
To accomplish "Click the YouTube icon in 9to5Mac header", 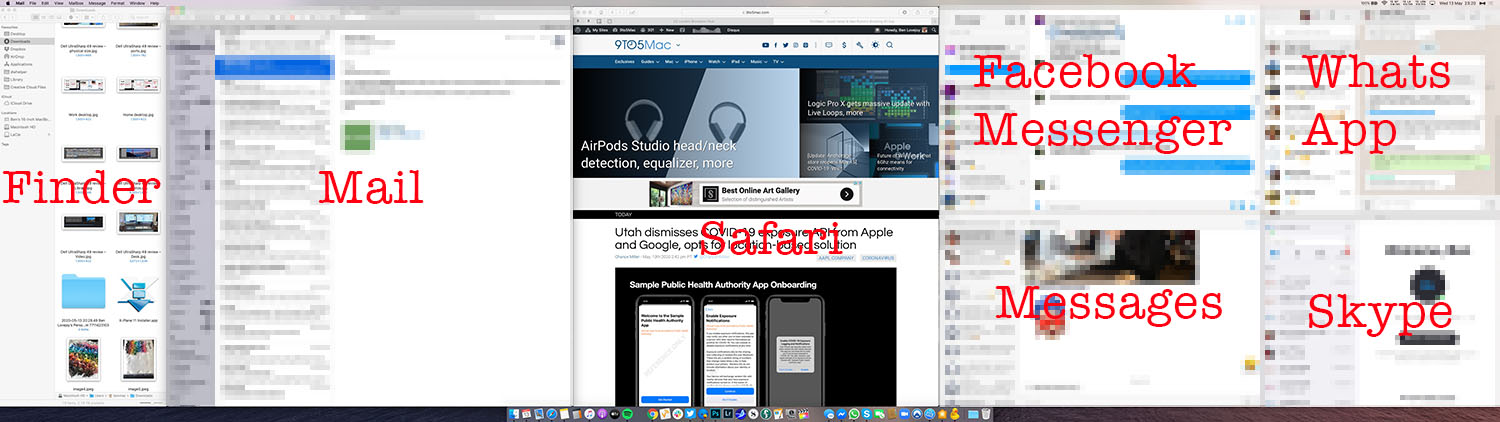I will click(765, 45).
